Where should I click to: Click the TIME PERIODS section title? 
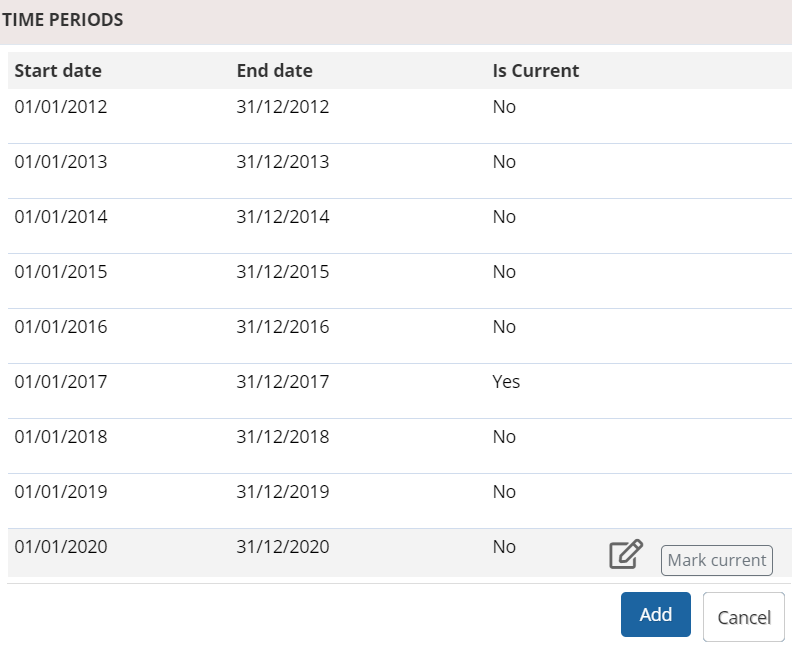(x=63, y=20)
